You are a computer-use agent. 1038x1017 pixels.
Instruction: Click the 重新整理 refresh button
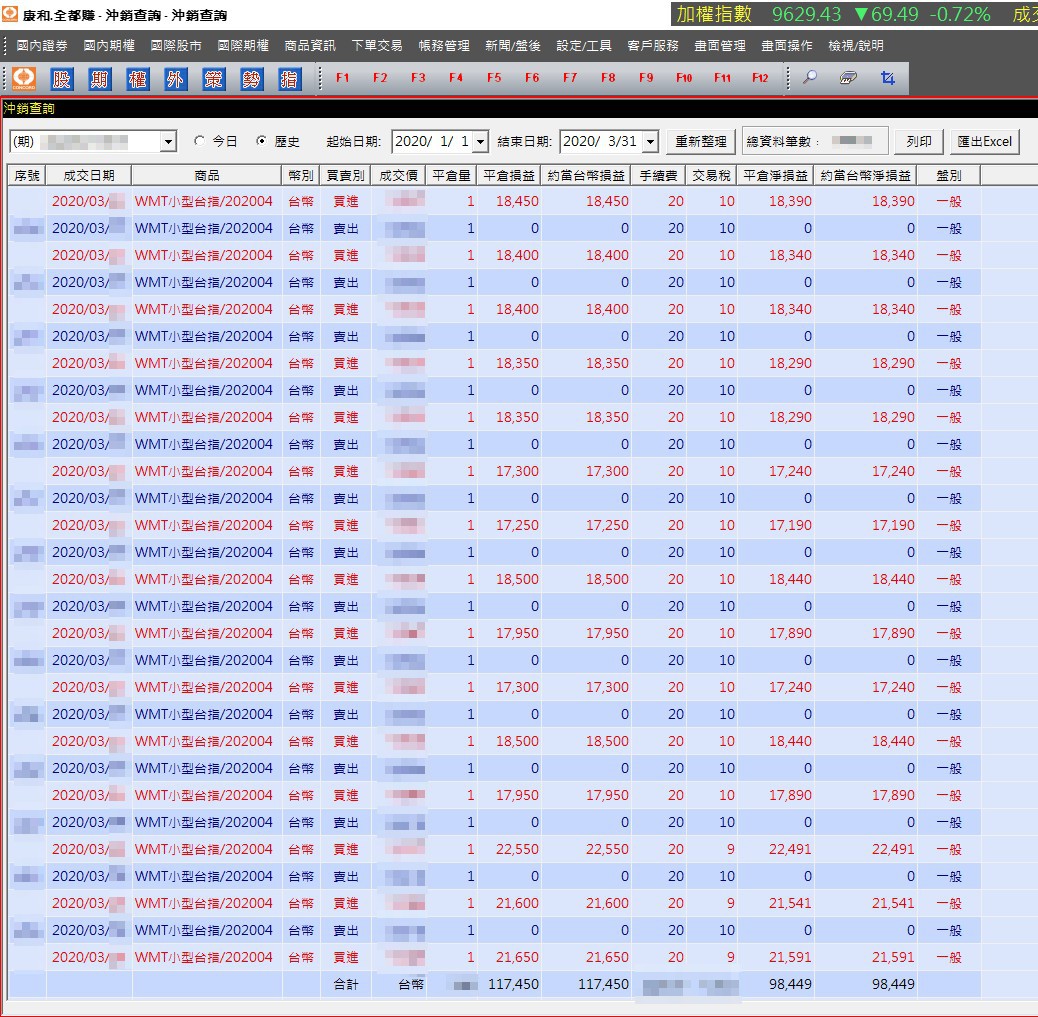click(x=700, y=142)
